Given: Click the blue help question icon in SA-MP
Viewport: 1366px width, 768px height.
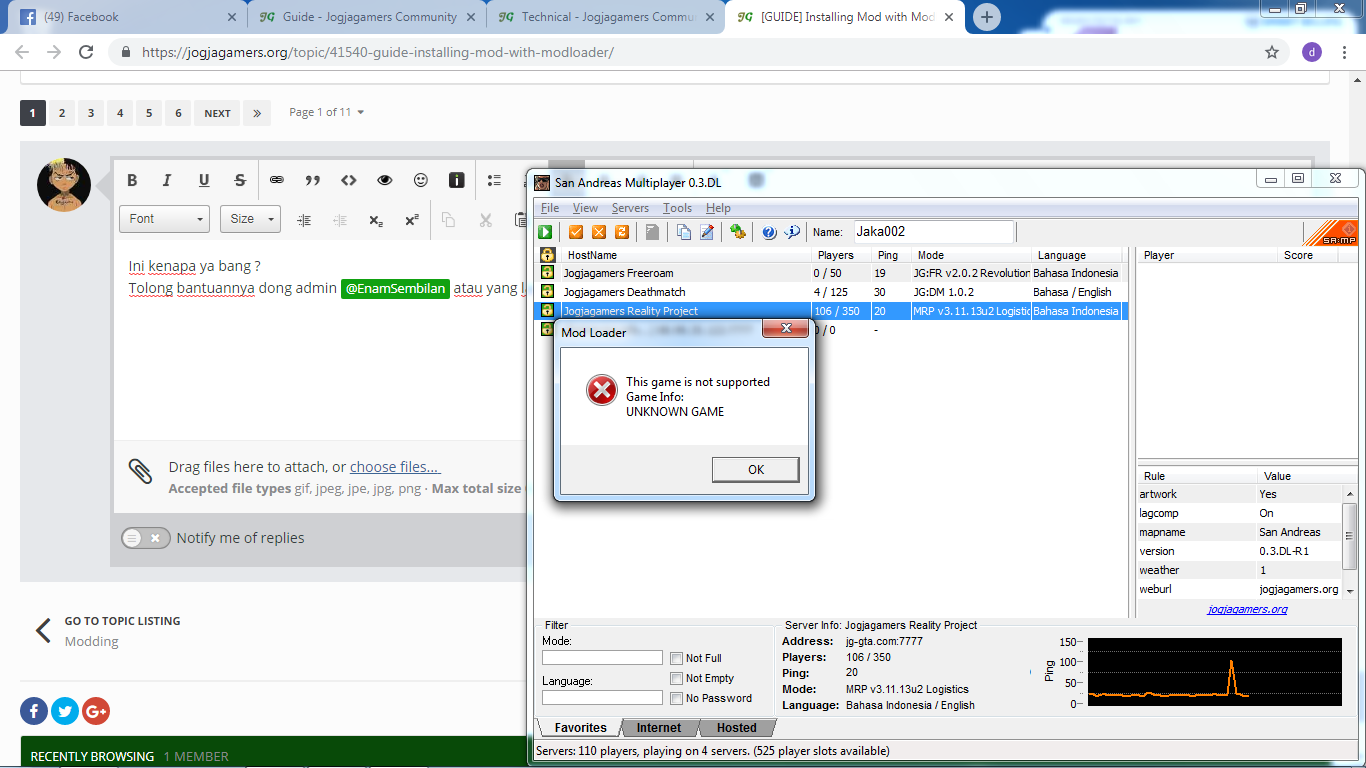Looking at the screenshot, I should pyautogui.click(x=769, y=232).
